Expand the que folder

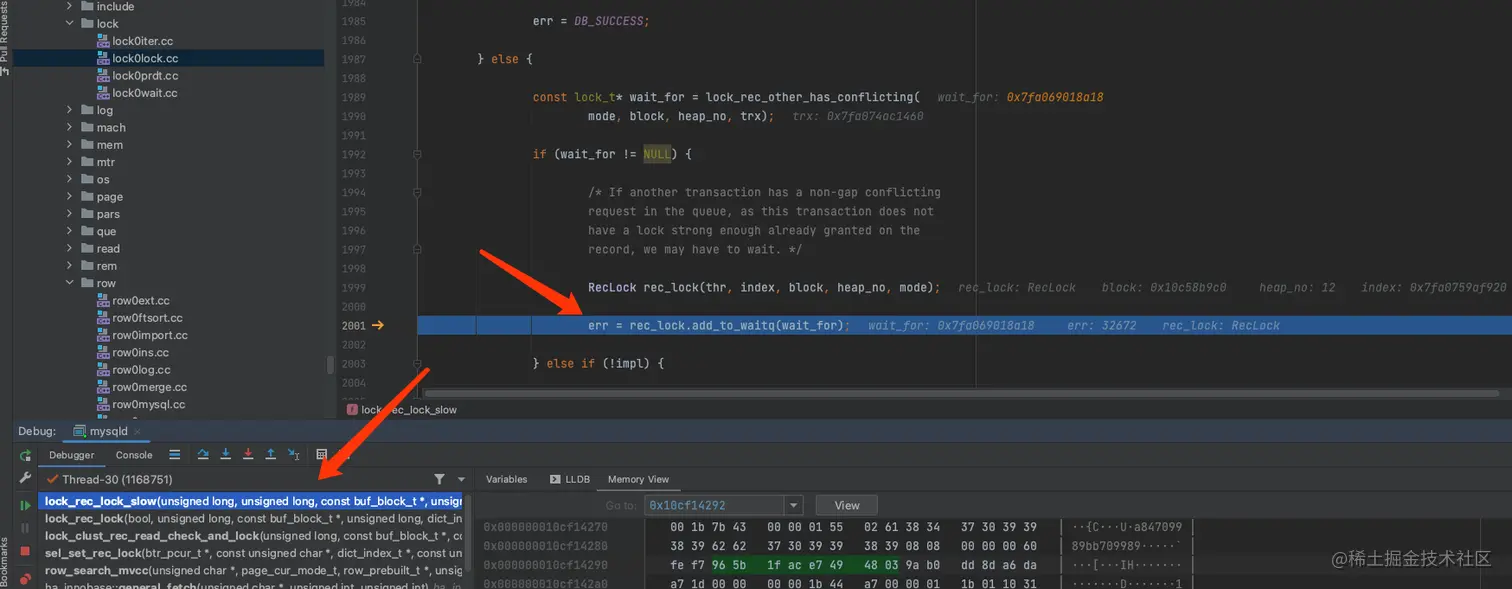coord(69,231)
